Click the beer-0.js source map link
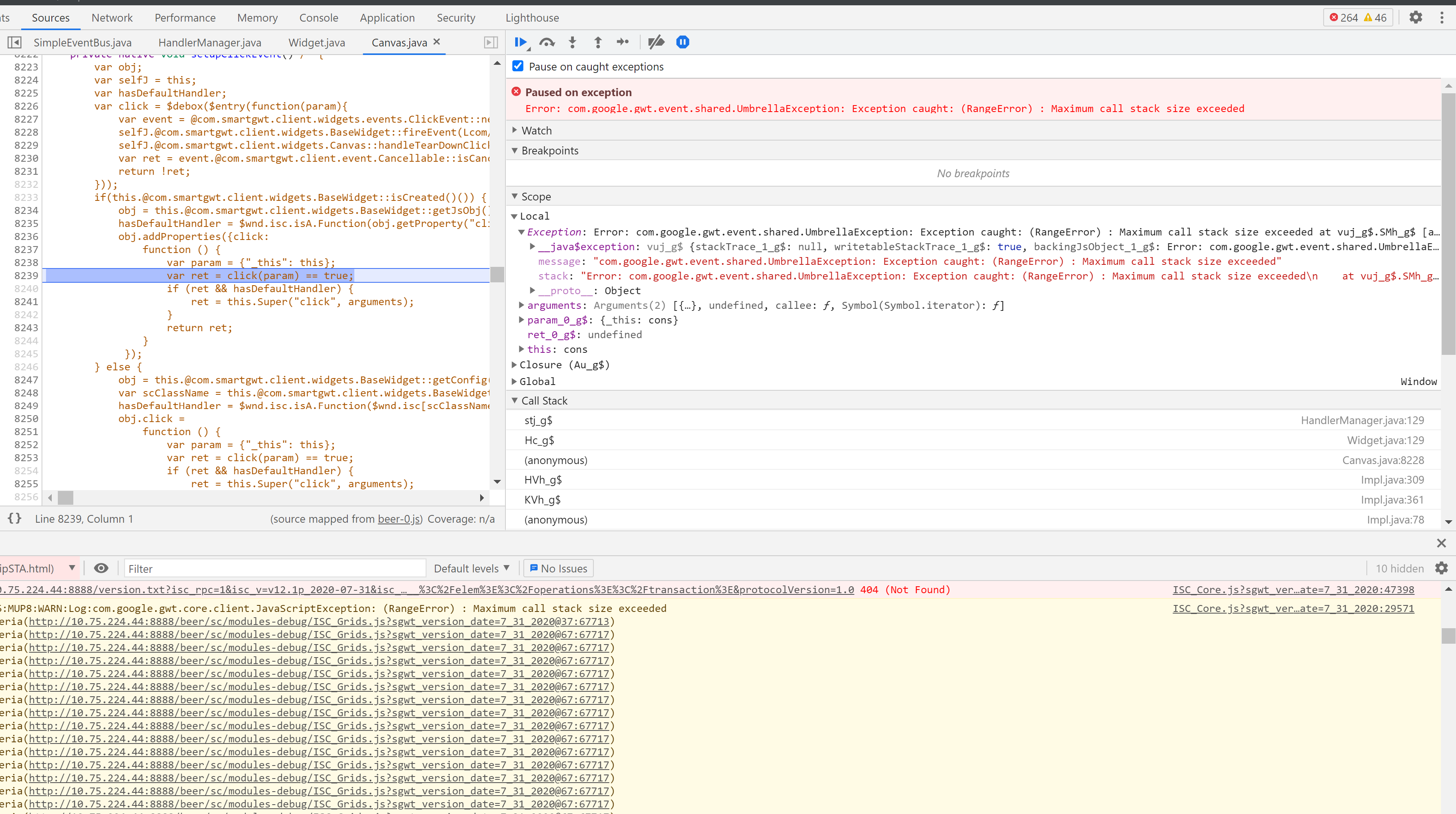The width and height of the screenshot is (1456, 814). pos(399,518)
